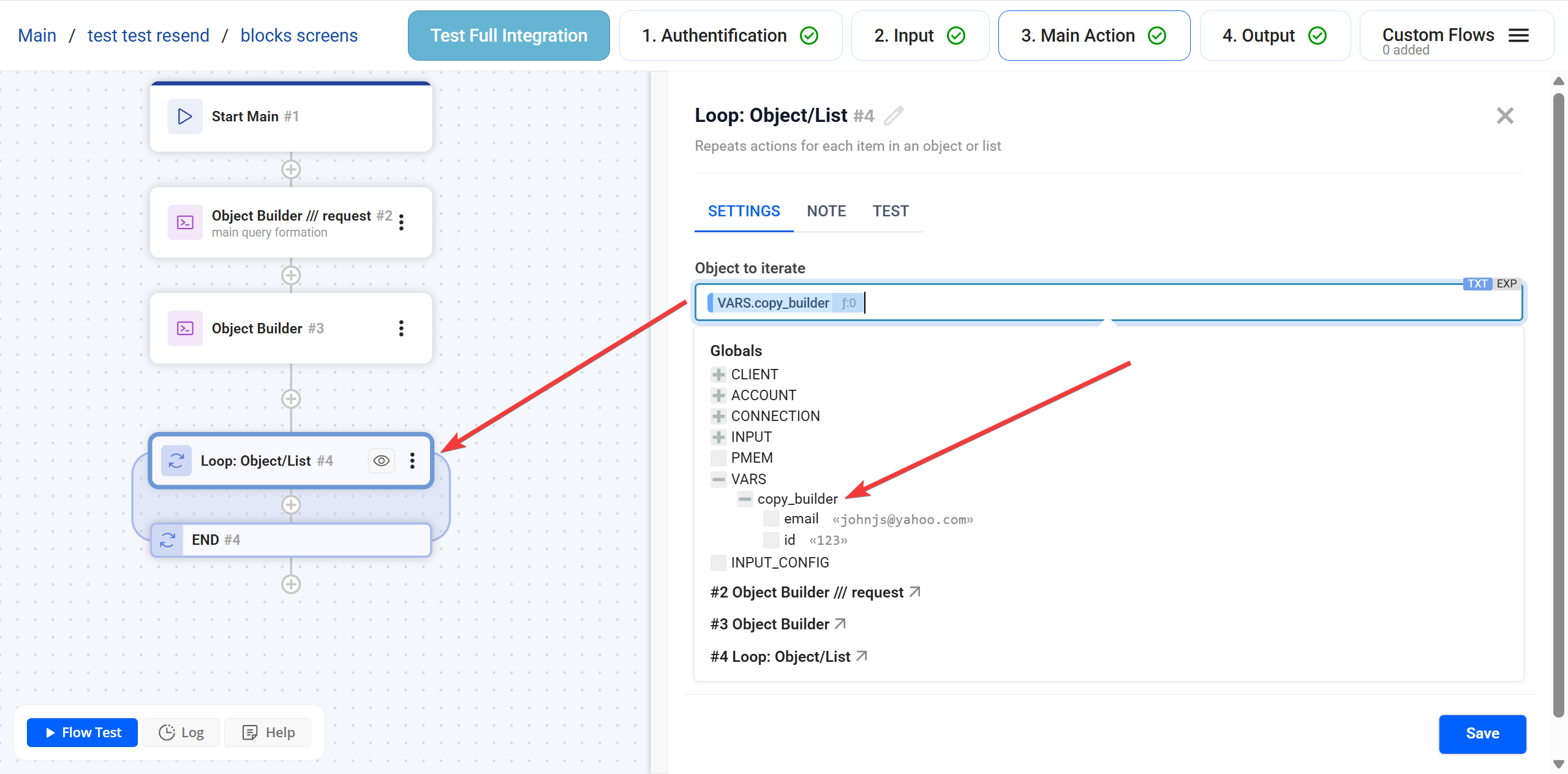
Task: Collapse the copy_builder node
Action: [745, 499]
